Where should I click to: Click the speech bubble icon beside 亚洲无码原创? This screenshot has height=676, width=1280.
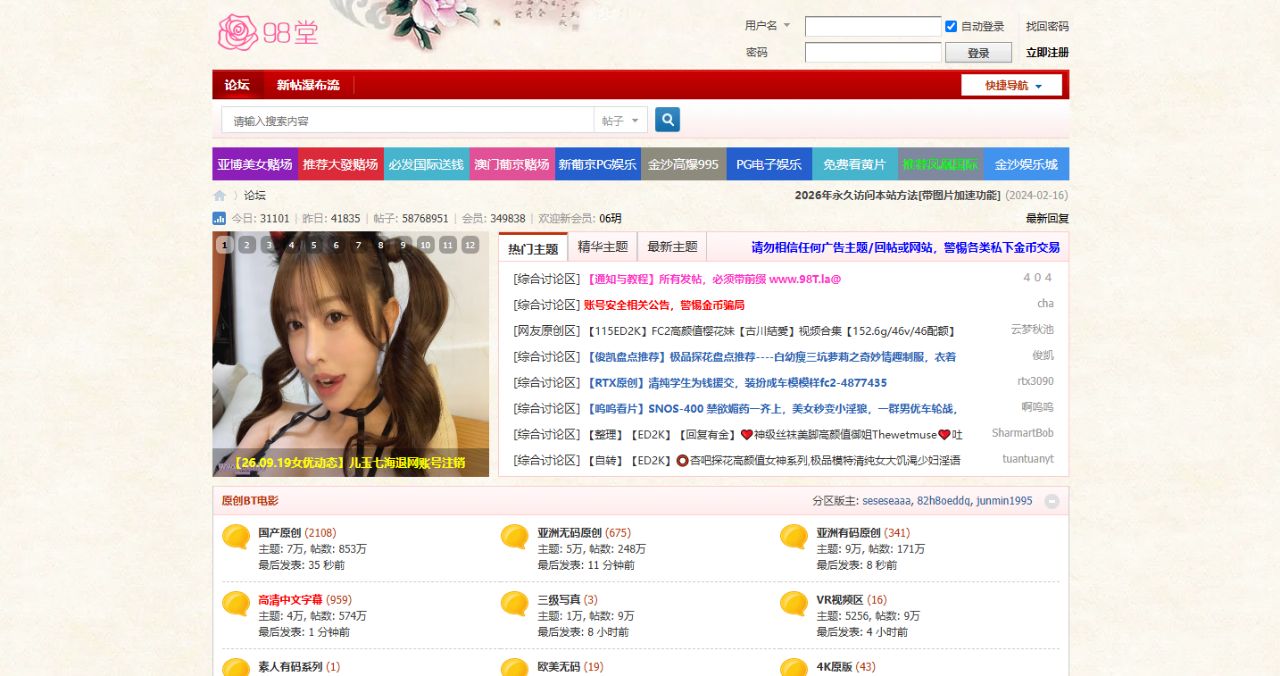(x=515, y=538)
